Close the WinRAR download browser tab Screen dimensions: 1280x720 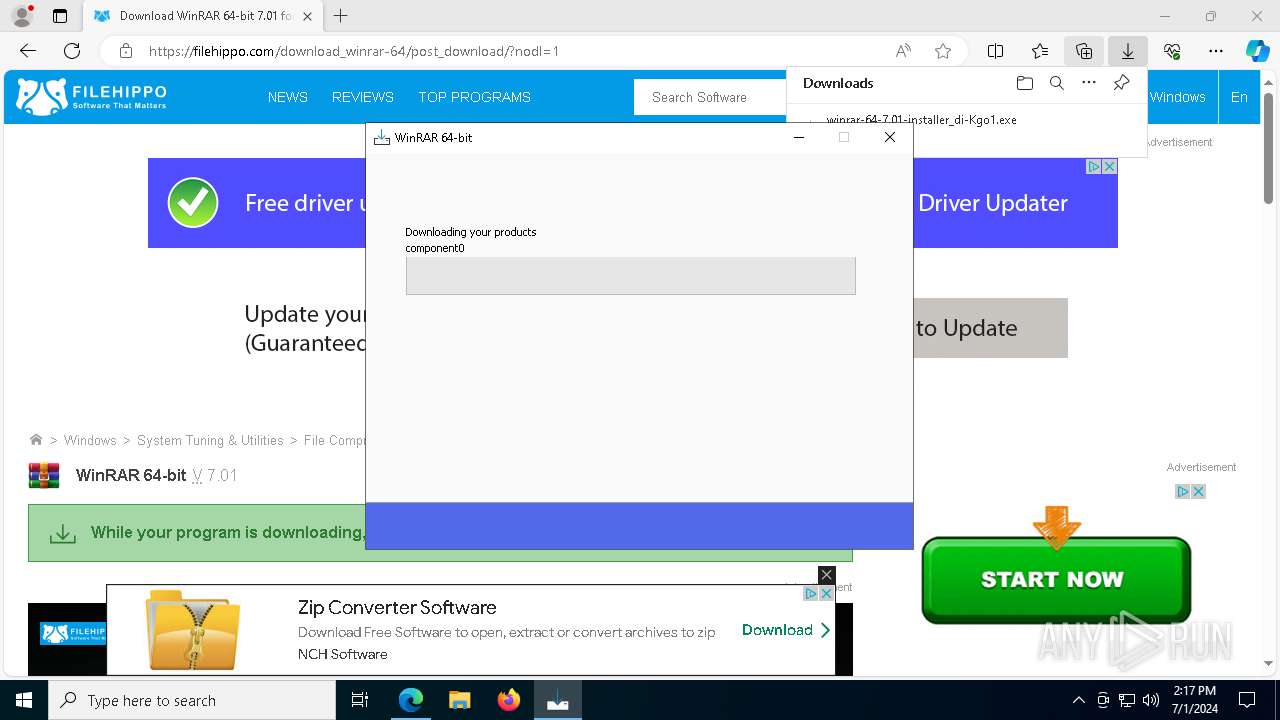[x=308, y=16]
